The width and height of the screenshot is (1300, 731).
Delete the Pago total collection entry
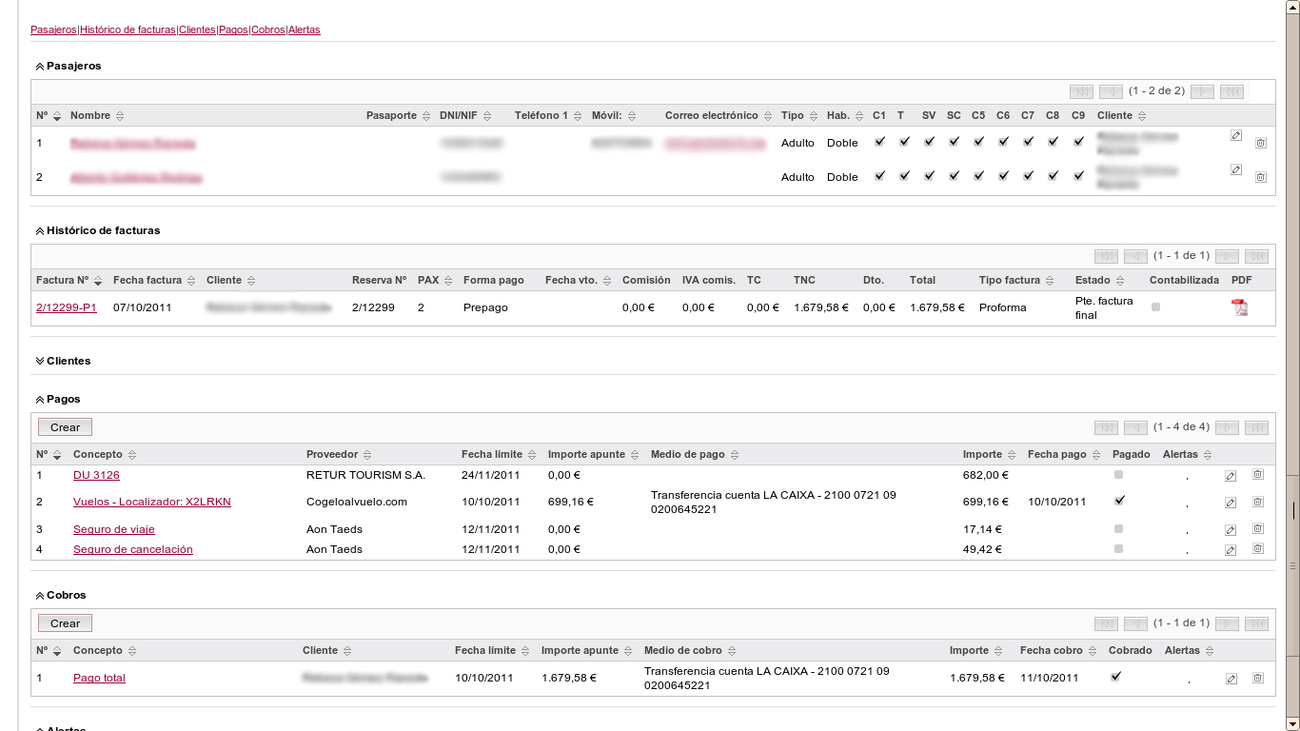tap(1257, 677)
